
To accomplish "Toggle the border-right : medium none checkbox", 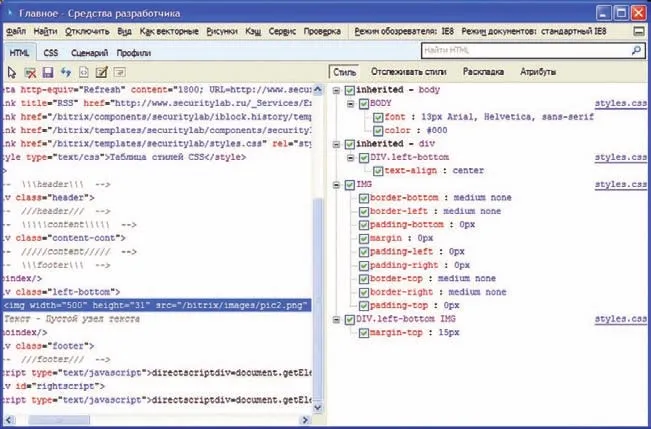I will pos(364,292).
